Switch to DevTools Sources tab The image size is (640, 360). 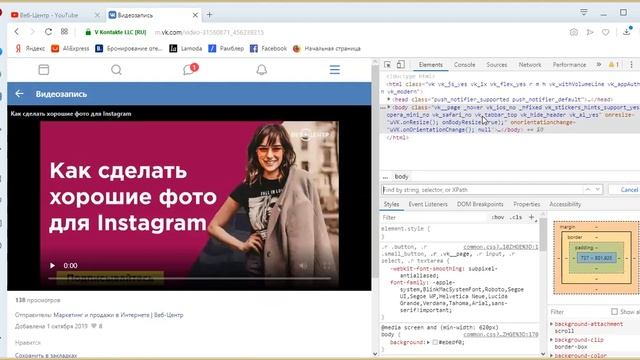pos(497,64)
